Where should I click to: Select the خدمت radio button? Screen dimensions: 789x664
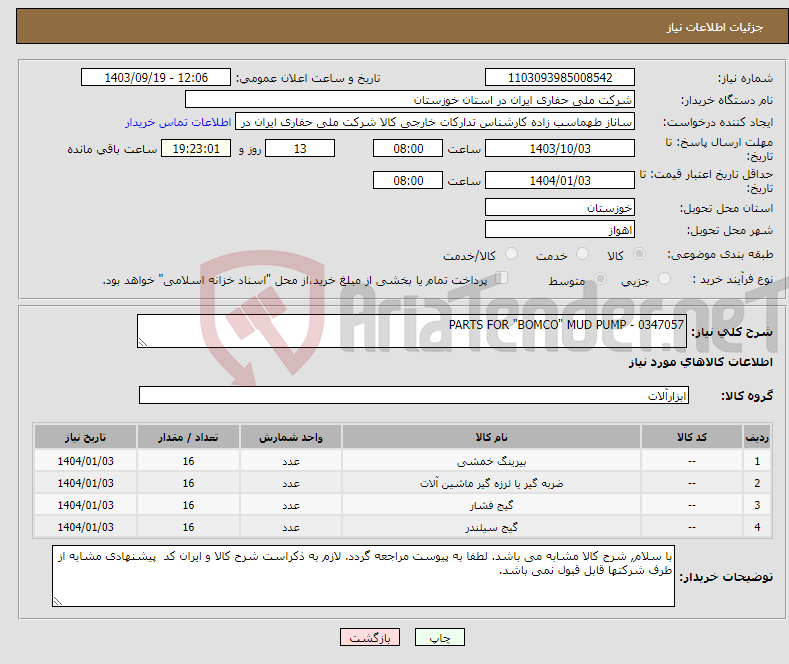tap(582, 254)
